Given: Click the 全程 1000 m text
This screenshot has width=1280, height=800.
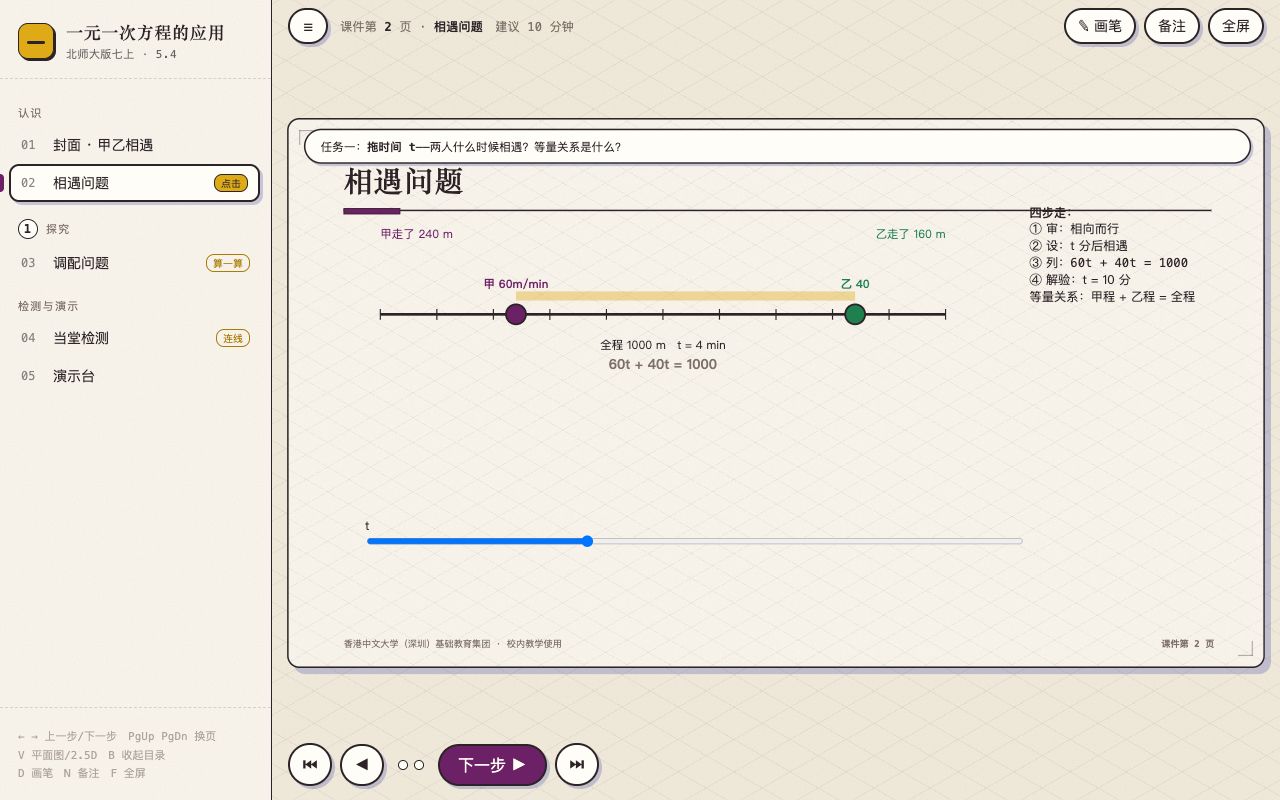Looking at the screenshot, I should pyautogui.click(x=633, y=345).
